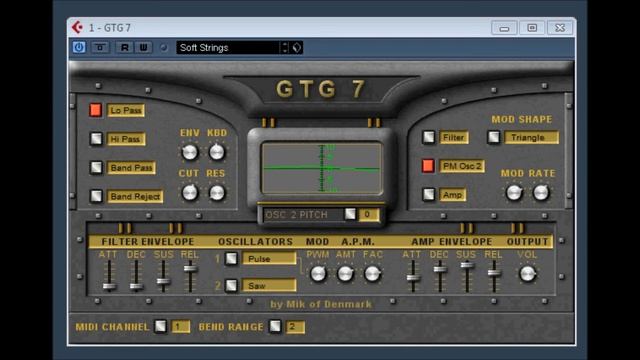The height and width of the screenshot is (360, 640).
Task: Click the Lo Pass label
Action: tap(126, 110)
